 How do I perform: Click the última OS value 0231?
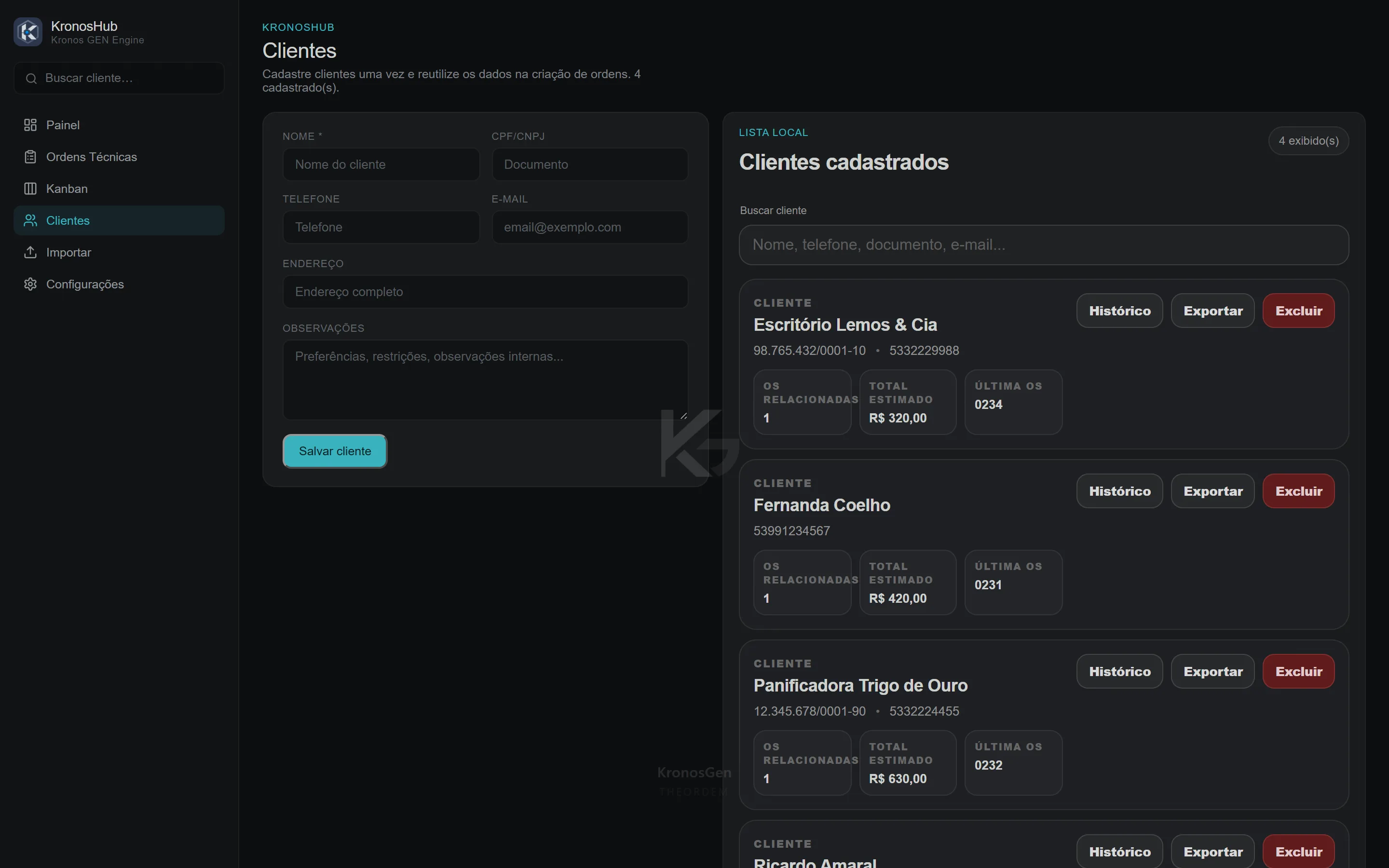[988, 585]
